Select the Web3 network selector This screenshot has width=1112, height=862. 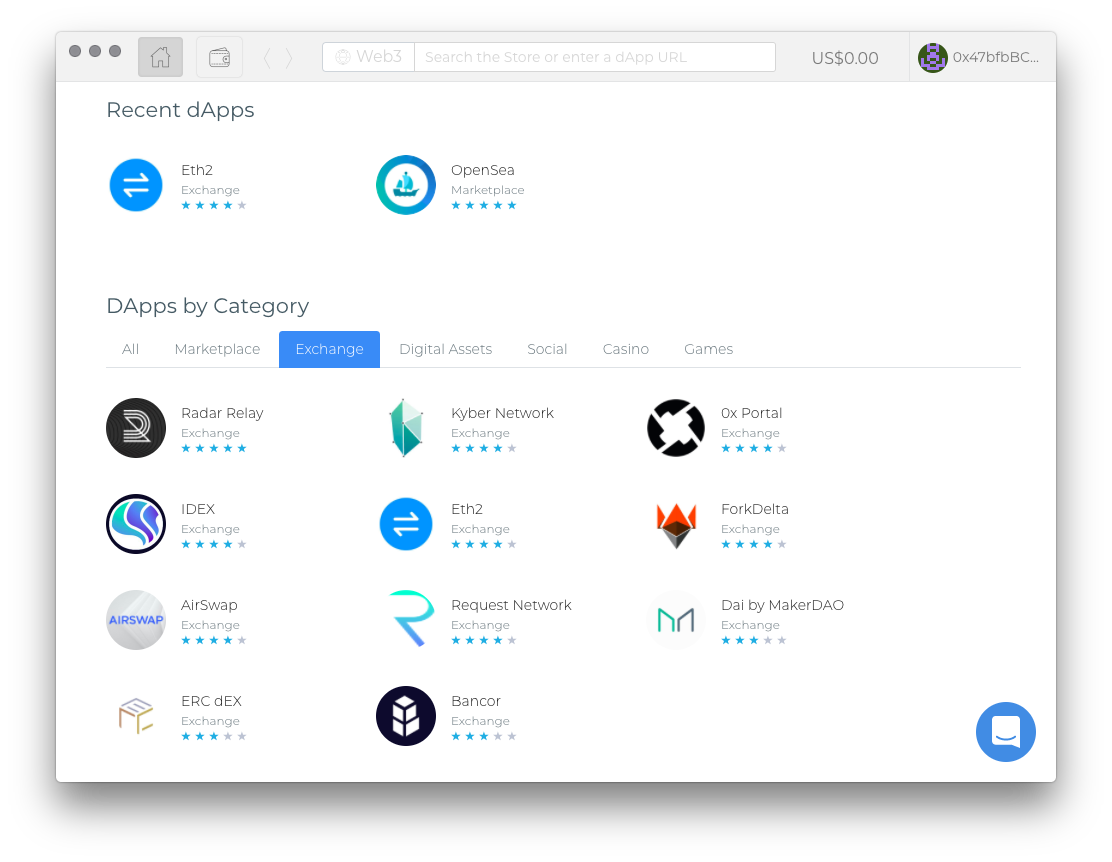(369, 57)
